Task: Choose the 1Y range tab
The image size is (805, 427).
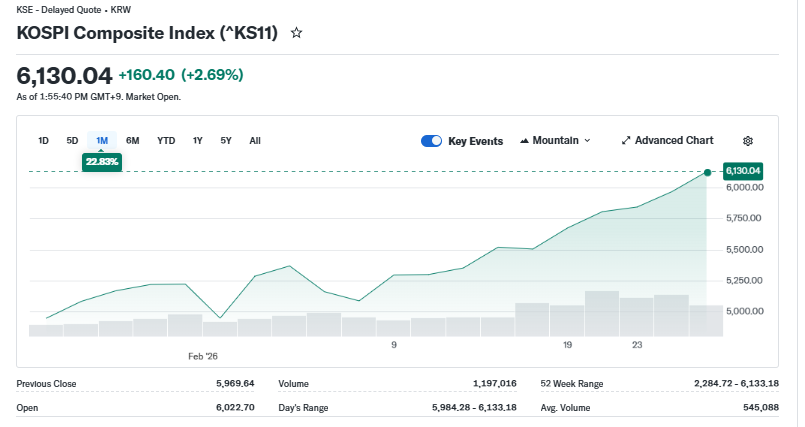Action: point(198,141)
